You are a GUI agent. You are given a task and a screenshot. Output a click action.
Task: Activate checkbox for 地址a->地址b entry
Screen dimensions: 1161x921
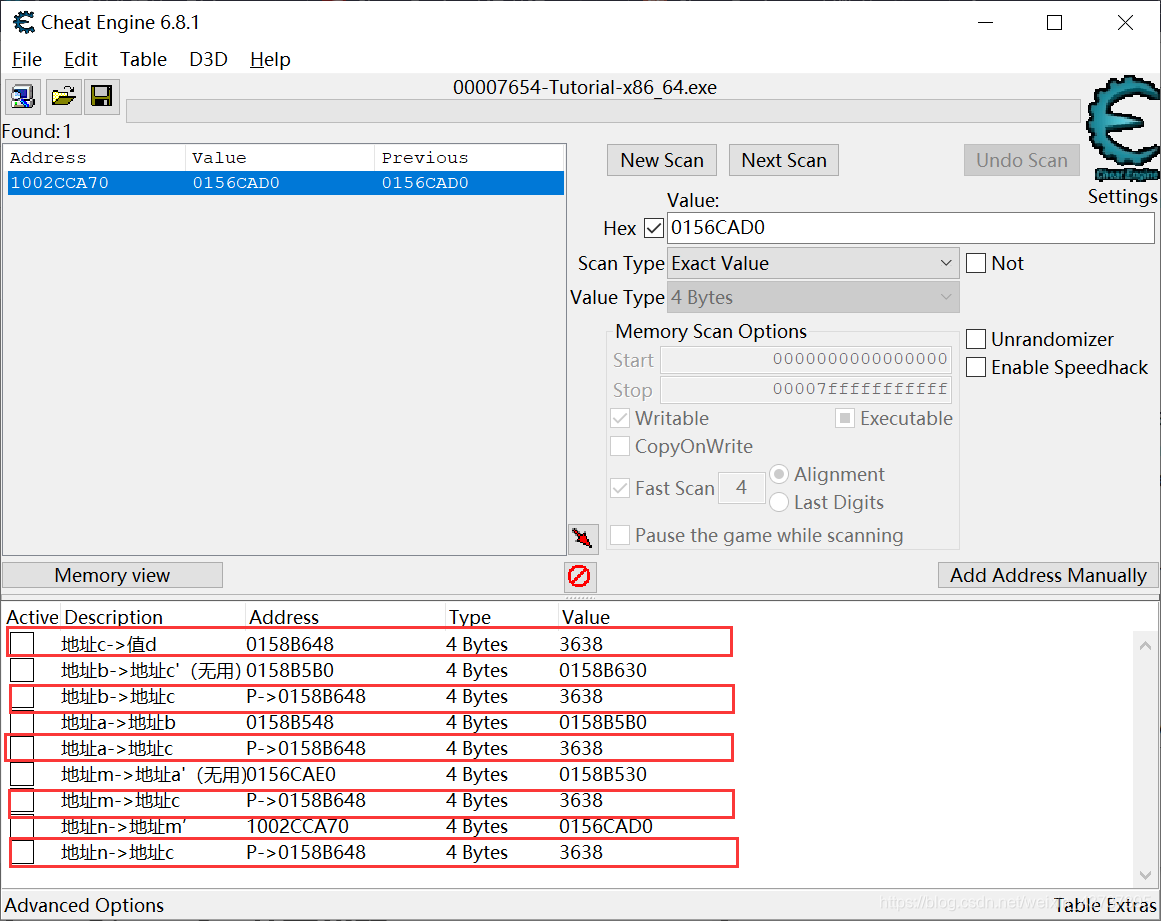(x=22, y=722)
